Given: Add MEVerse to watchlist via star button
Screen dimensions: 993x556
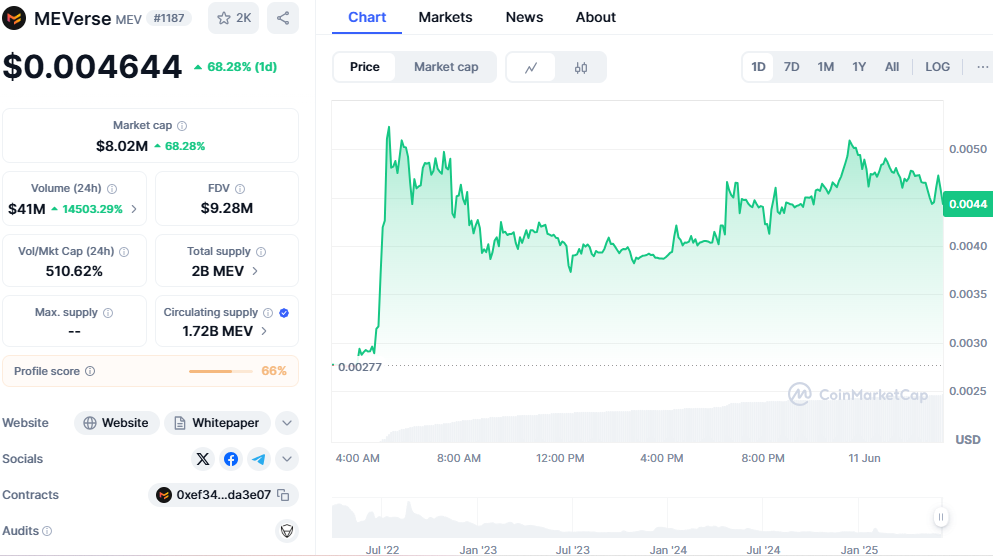Looking at the screenshot, I should 234,18.
